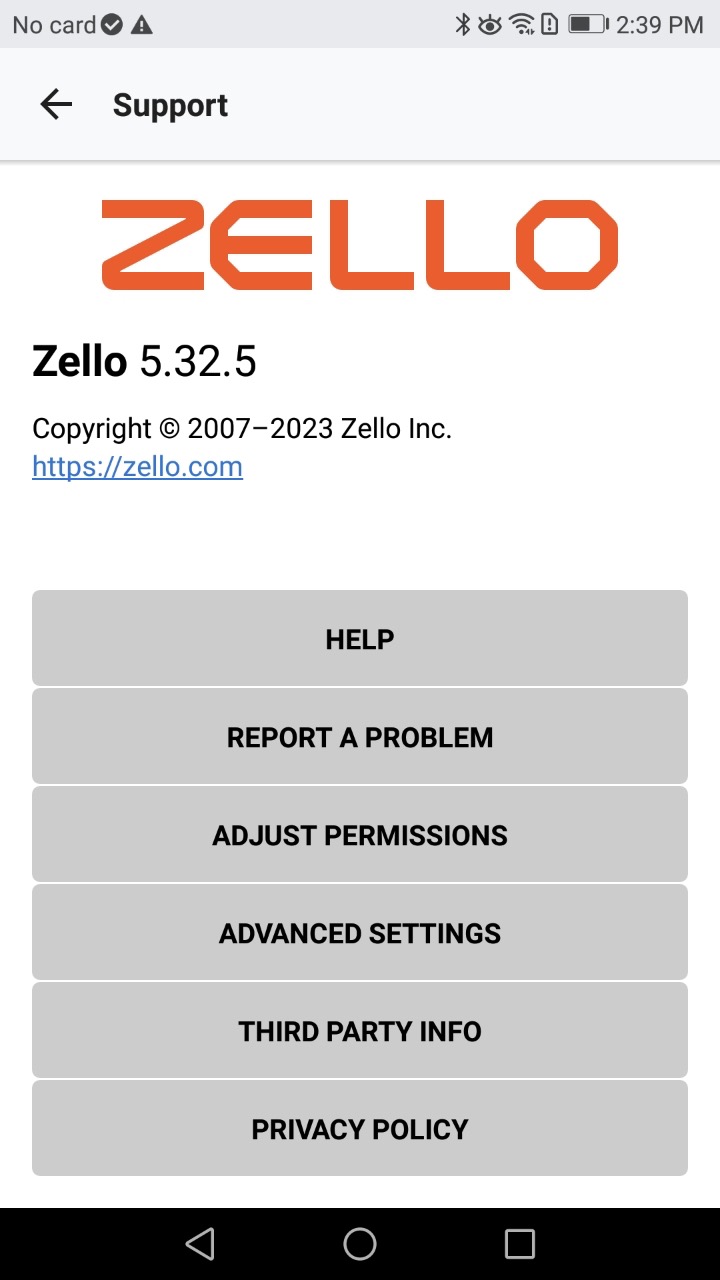Follow the https://zello.com link

click(137, 466)
